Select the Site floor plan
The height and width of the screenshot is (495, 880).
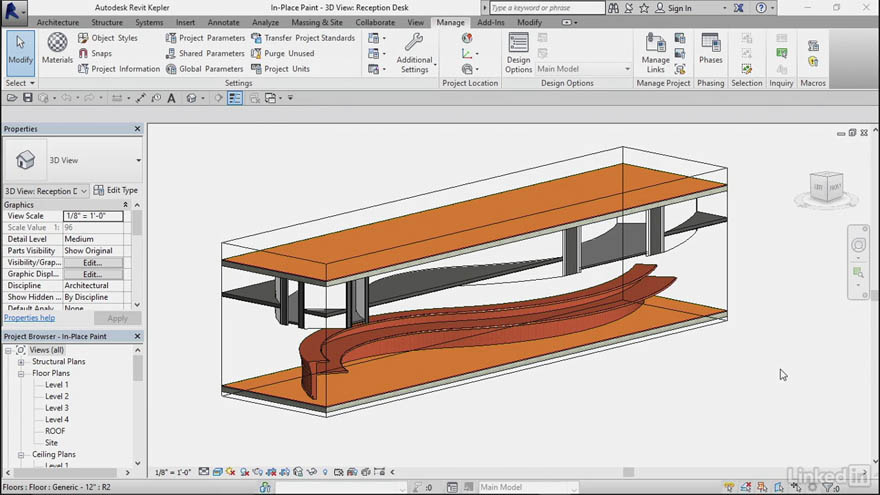coord(51,443)
